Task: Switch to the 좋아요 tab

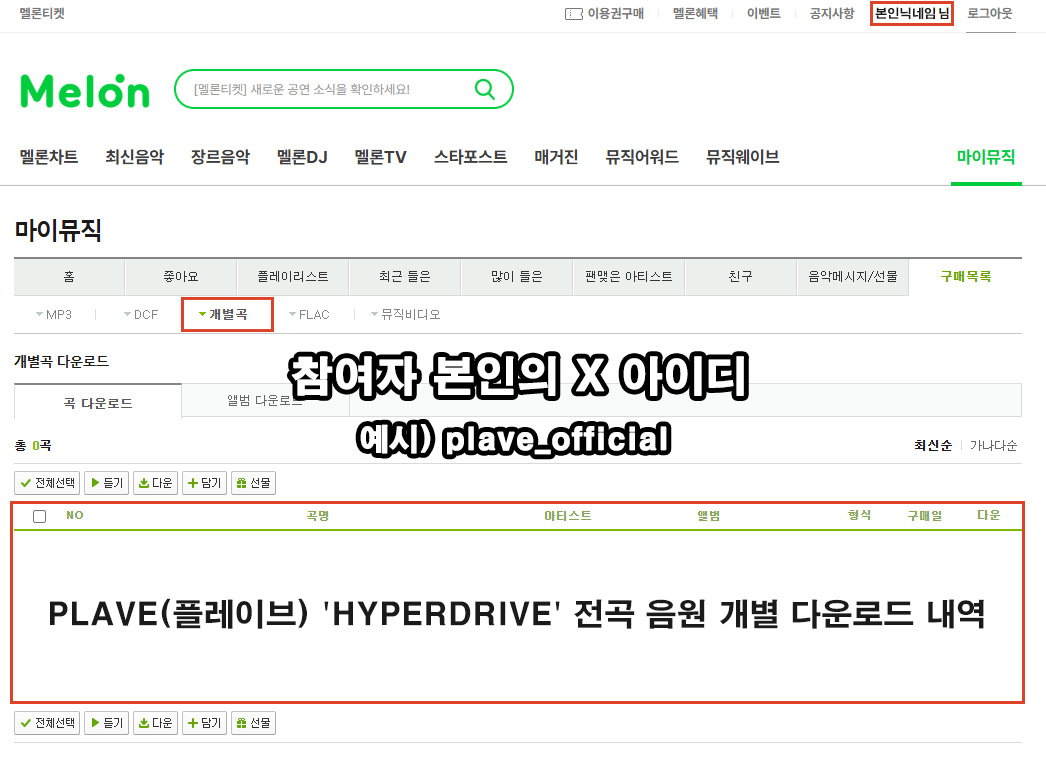Action: pyautogui.click(x=181, y=277)
